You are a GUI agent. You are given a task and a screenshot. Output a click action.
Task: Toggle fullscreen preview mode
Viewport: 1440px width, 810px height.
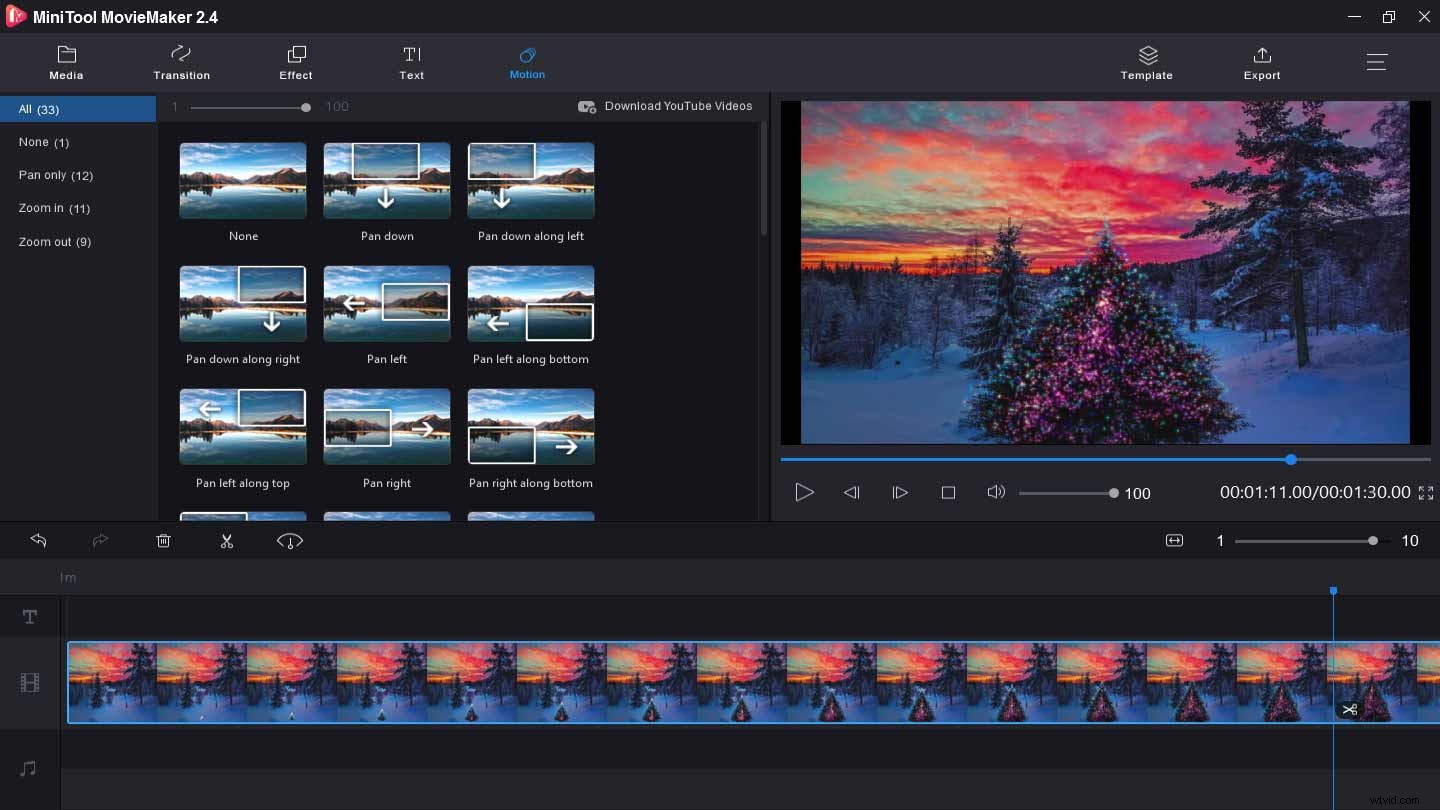click(x=1426, y=492)
